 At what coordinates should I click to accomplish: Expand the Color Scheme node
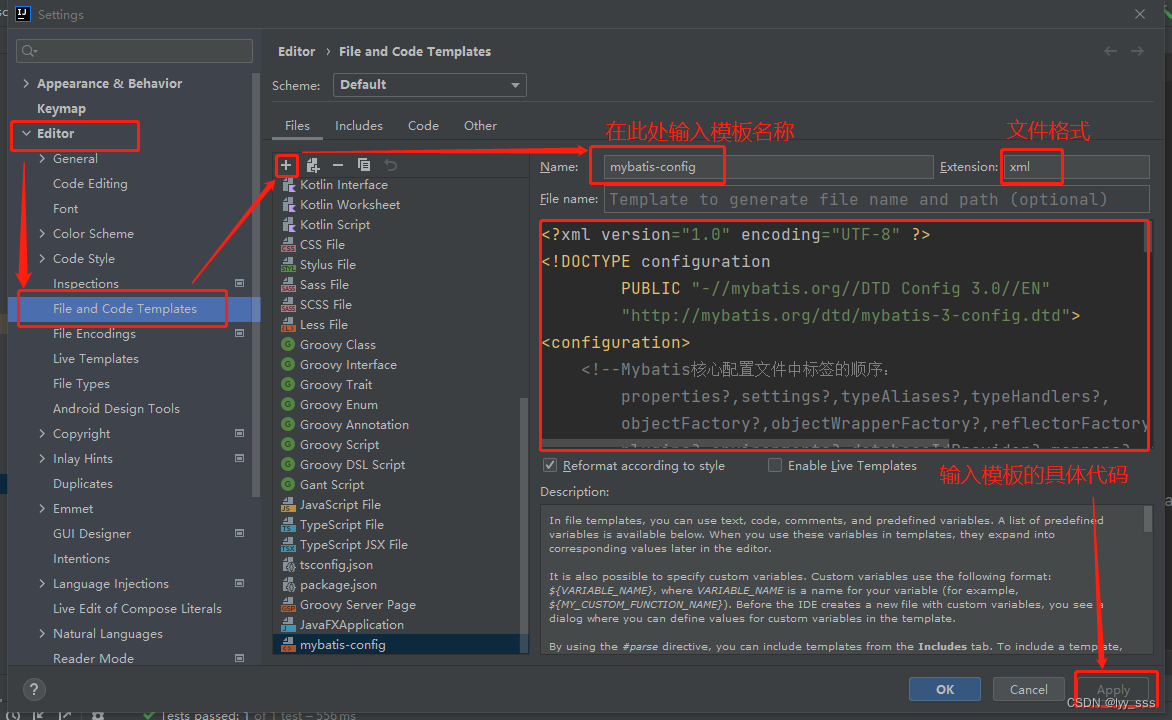42,233
